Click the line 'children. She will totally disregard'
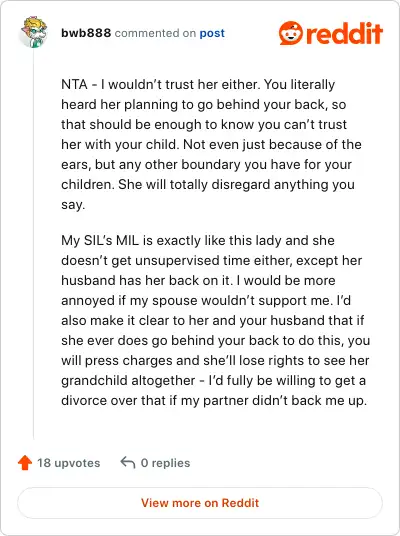400x536 pixels. 208,185
